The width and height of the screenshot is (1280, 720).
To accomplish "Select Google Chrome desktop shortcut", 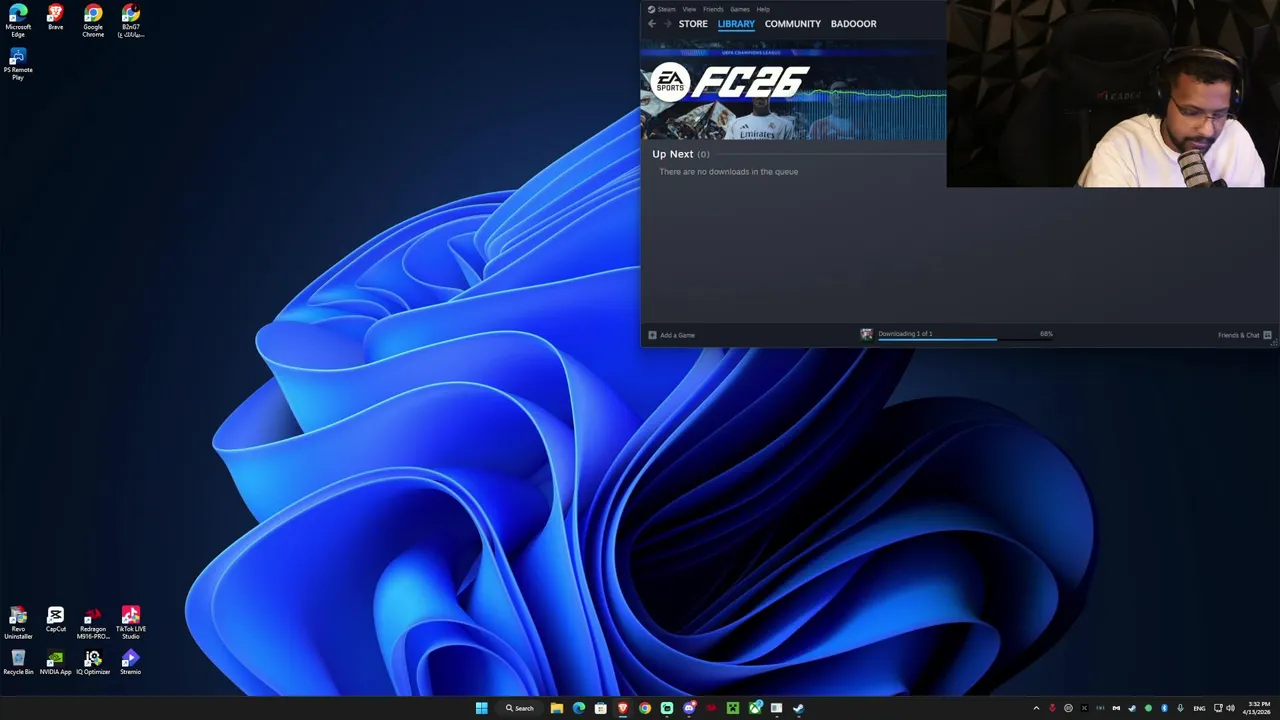I will [93, 21].
